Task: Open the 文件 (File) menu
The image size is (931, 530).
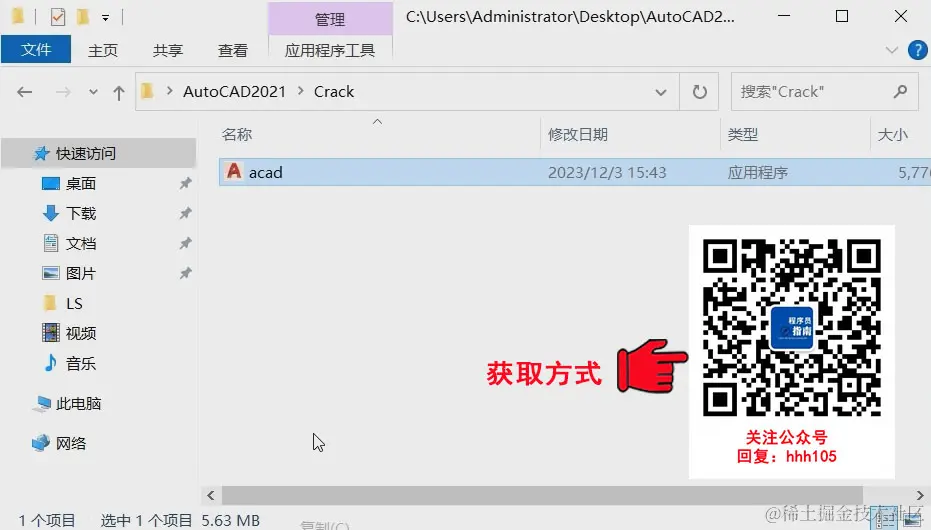Action: click(36, 50)
